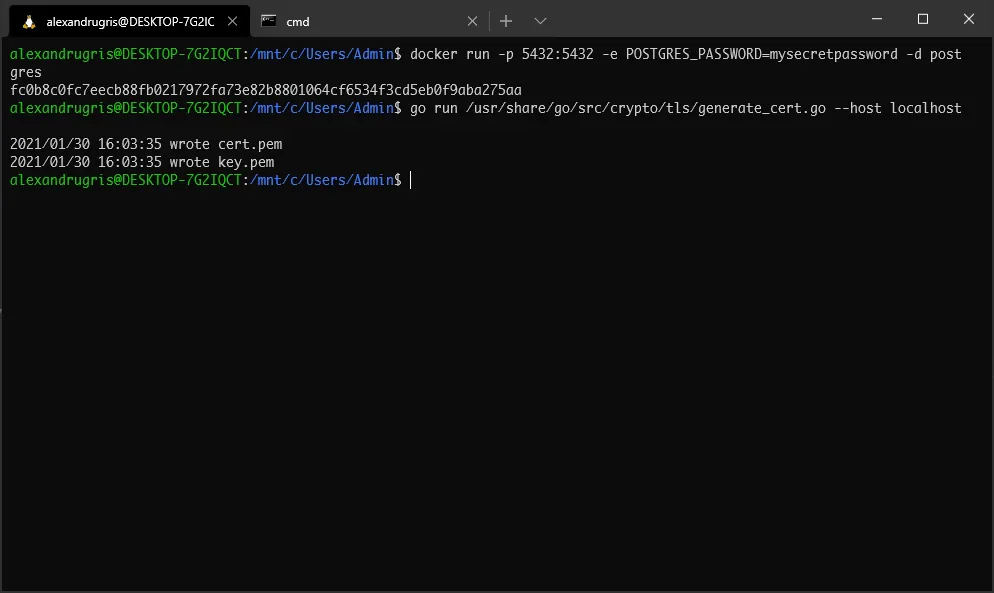Click the Linux penguin tab icon
Screen dimensions: 994x593
point(29,22)
